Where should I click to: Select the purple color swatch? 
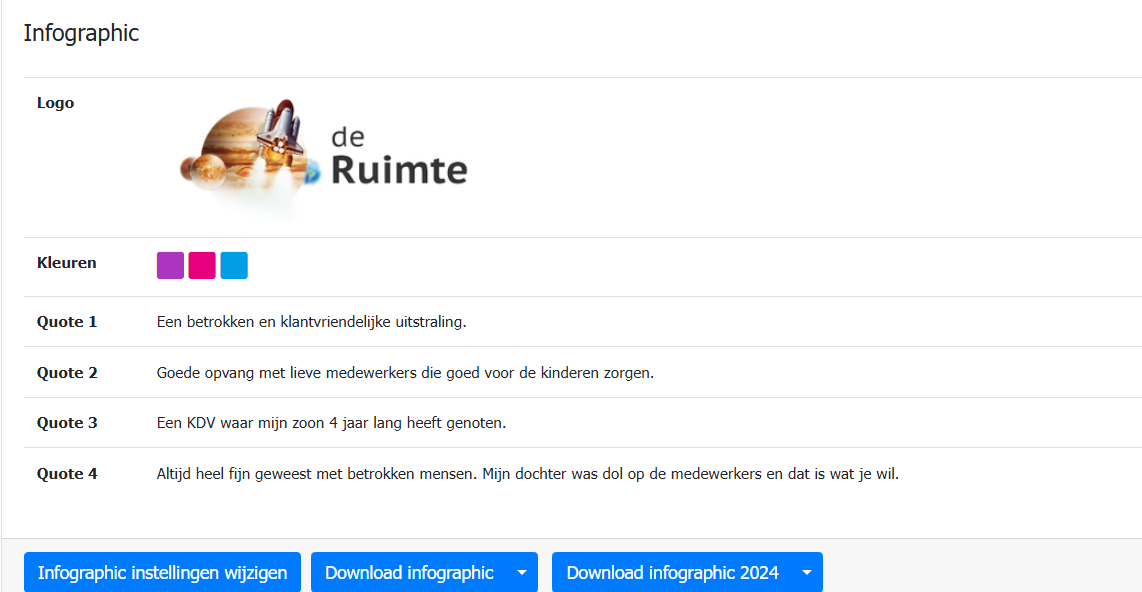click(x=170, y=265)
